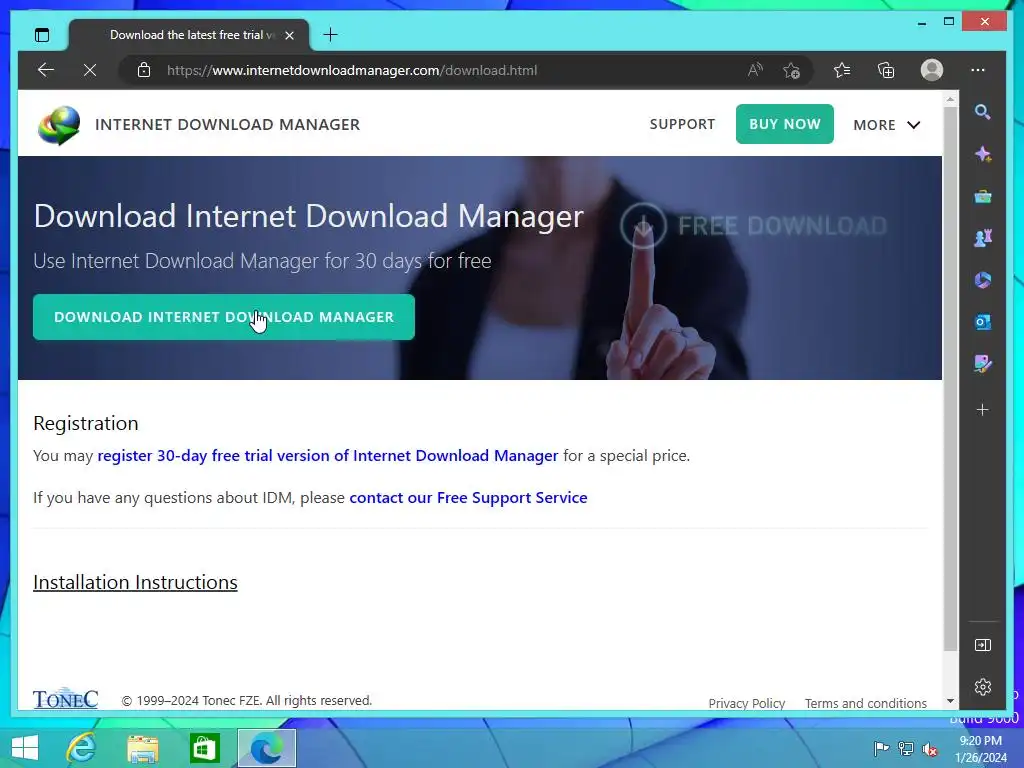The image size is (1024, 768).
Task: Open Collections icon in toolbar
Action: click(x=886, y=70)
